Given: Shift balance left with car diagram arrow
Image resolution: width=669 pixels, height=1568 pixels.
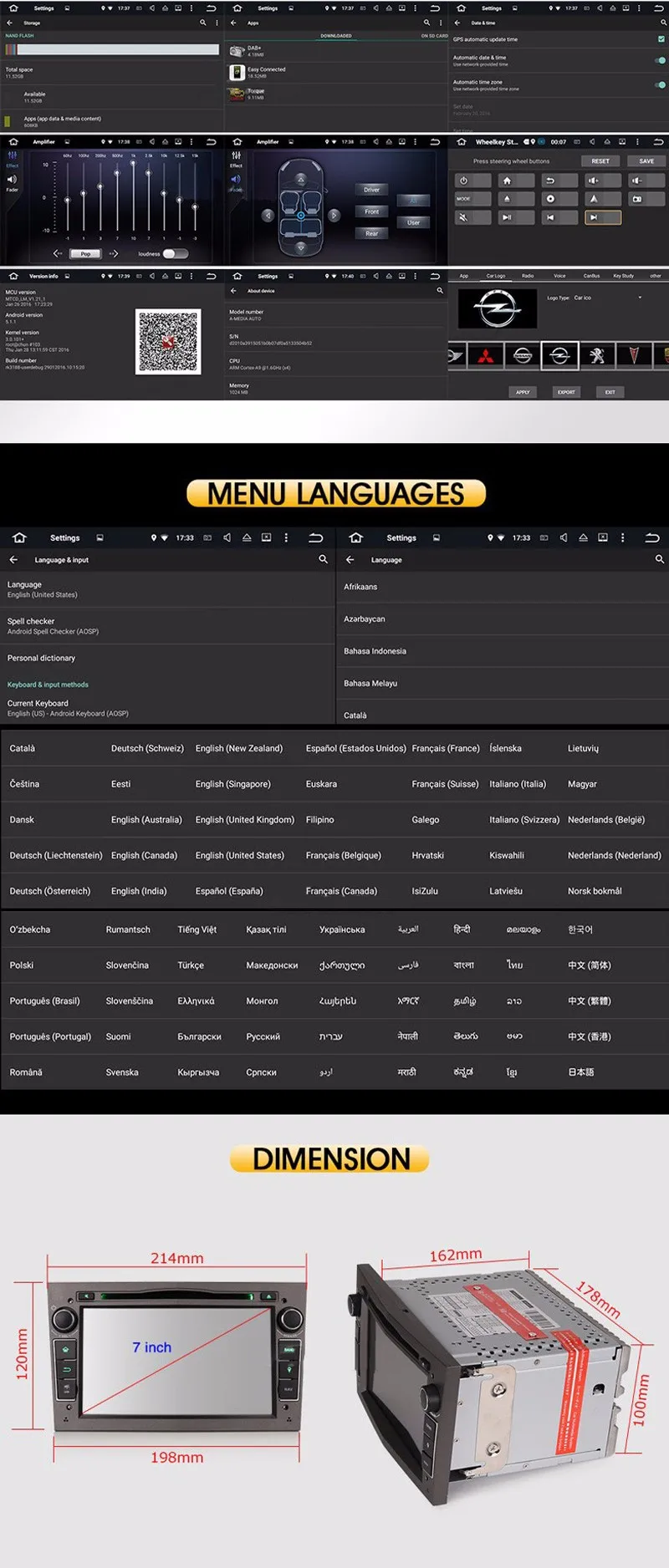Looking at the screenshot, I should [268, 216].
